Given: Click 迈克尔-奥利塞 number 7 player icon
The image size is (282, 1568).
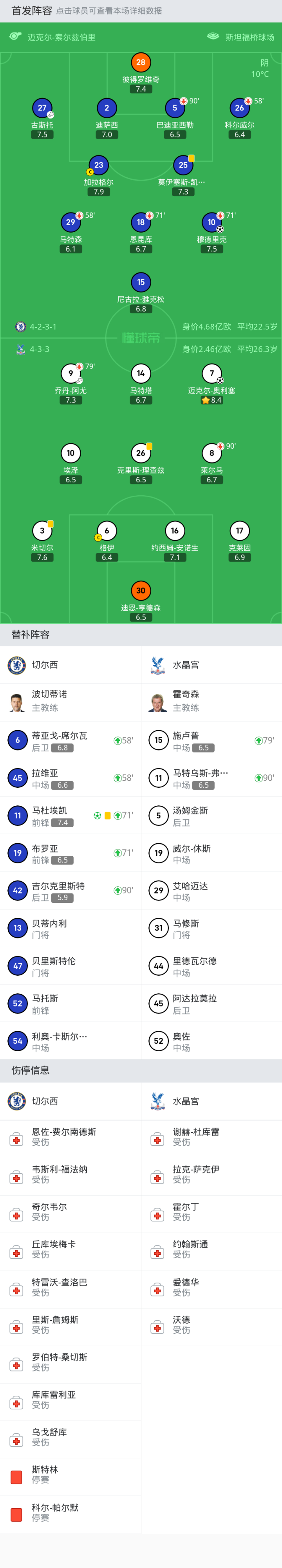Looking at the screenshot, I should click(211, 373).
